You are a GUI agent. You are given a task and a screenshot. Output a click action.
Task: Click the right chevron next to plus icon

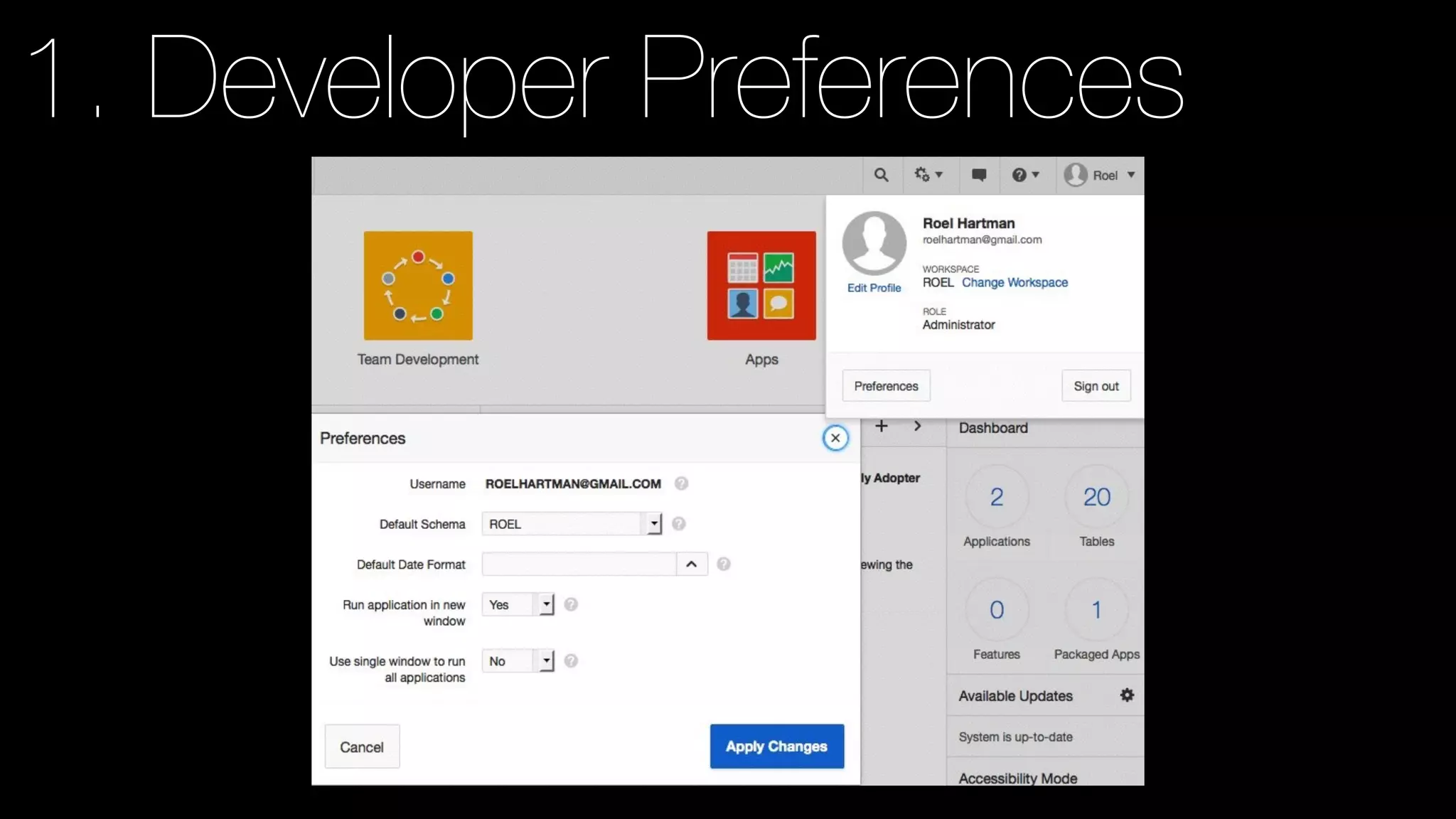(918, 426)
